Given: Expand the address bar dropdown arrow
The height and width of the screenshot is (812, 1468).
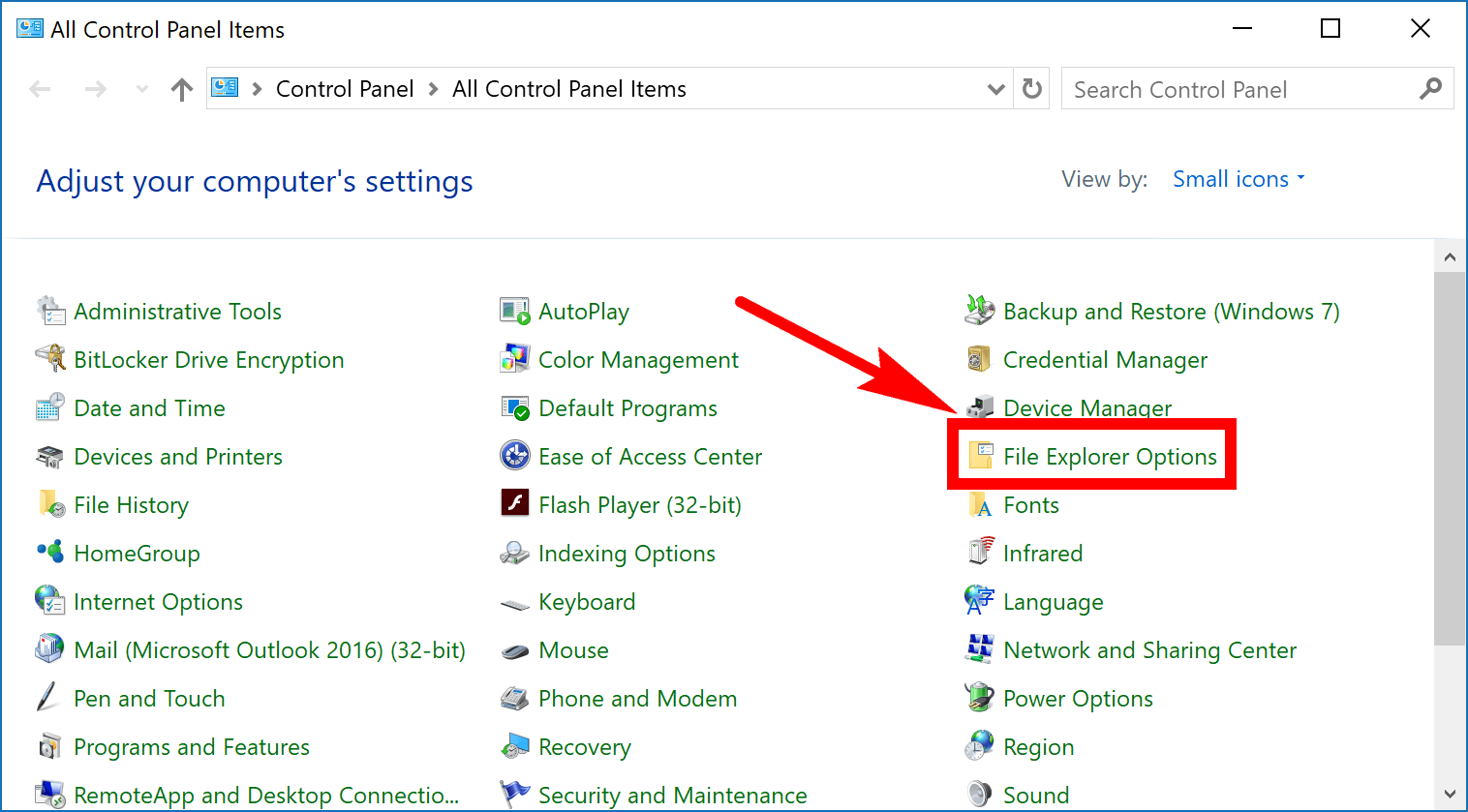Looking at the screenshot, I should tap(995, 88).
